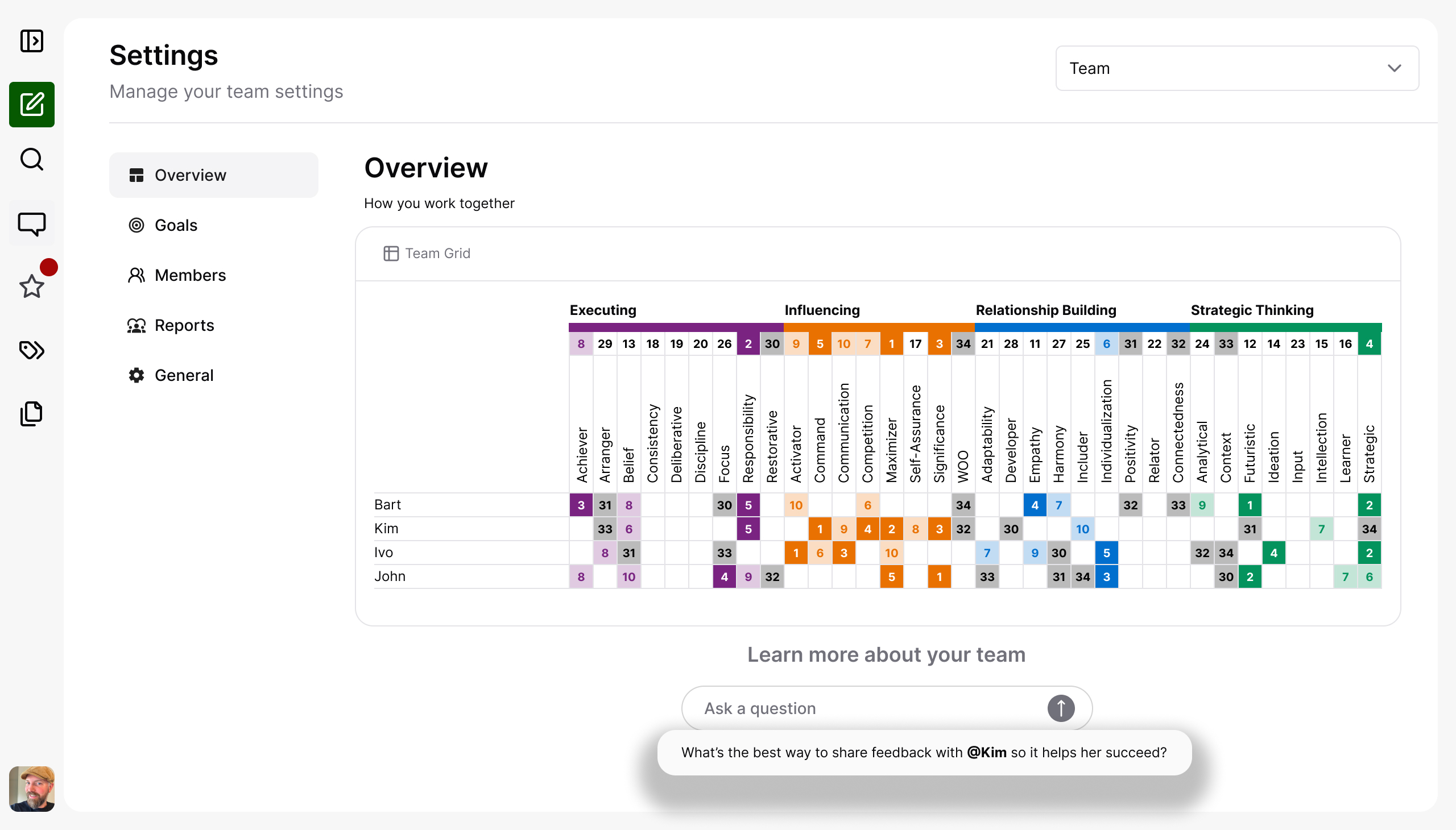1456x830 pixels.
Task: Click the Team Grid header label
Action: (437, 253)
